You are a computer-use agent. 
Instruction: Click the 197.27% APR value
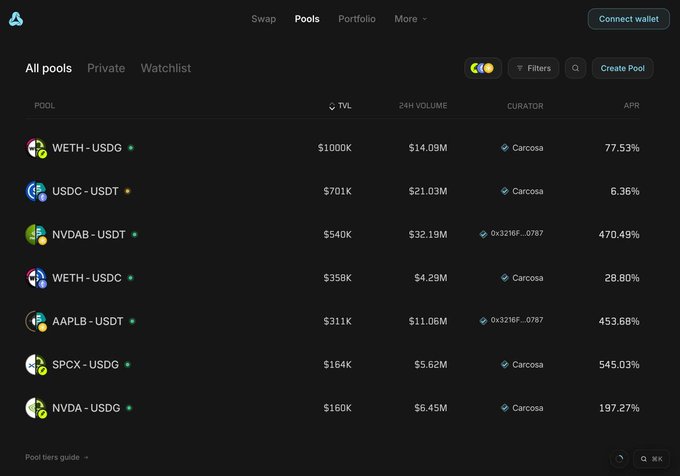(619, 408)
